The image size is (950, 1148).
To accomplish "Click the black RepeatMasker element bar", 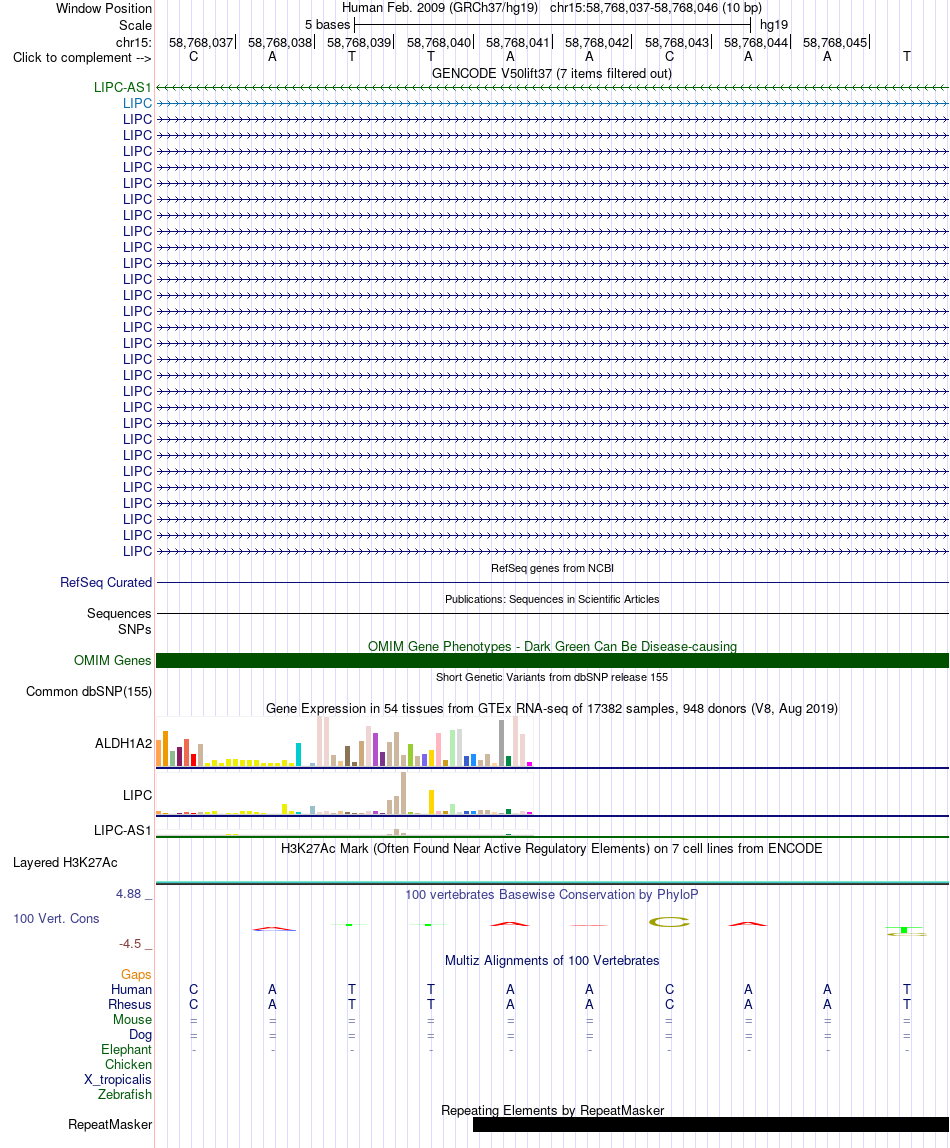I will click(711, 1125).
